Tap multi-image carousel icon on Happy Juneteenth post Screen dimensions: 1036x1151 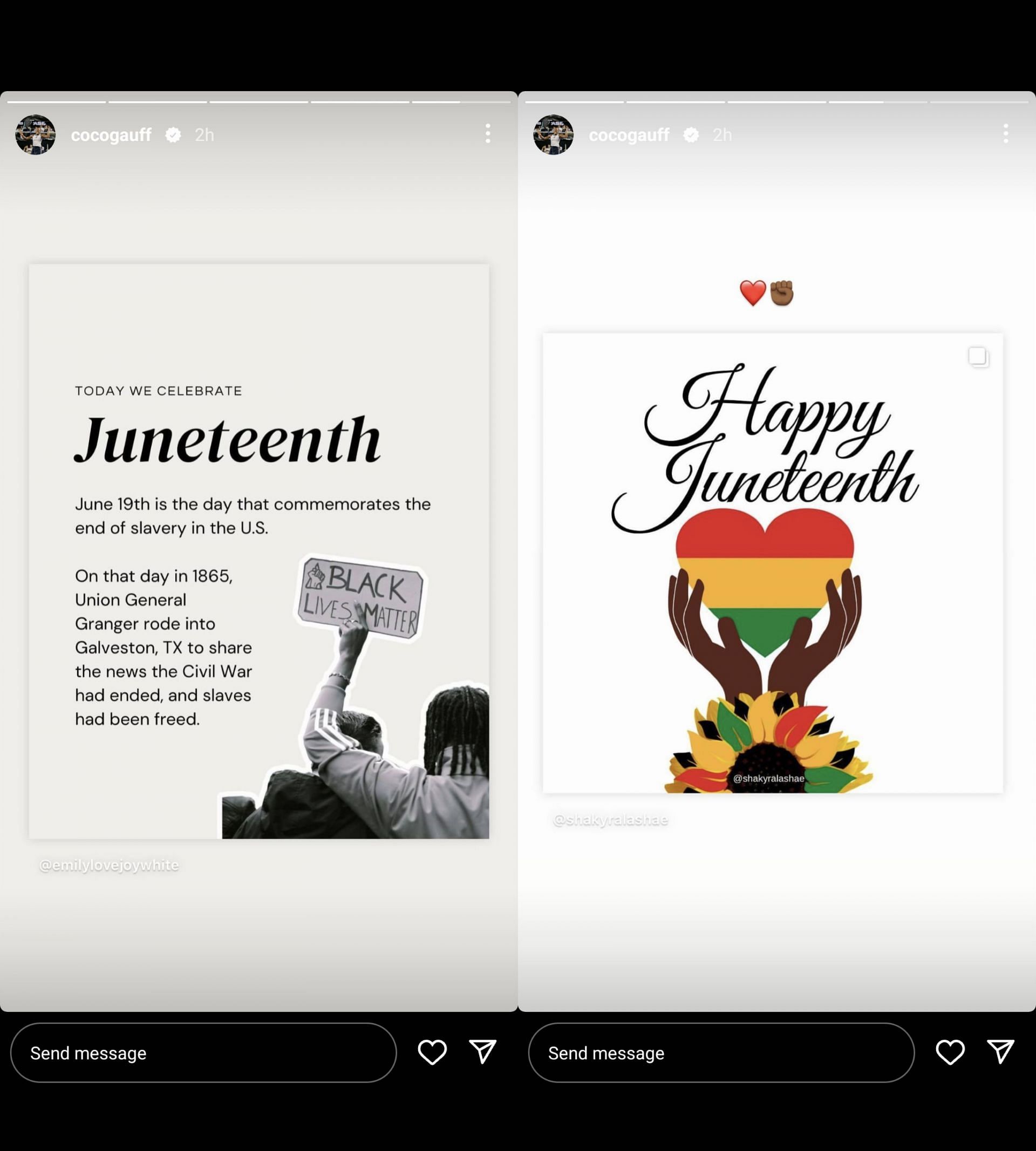tap(978, 357)
